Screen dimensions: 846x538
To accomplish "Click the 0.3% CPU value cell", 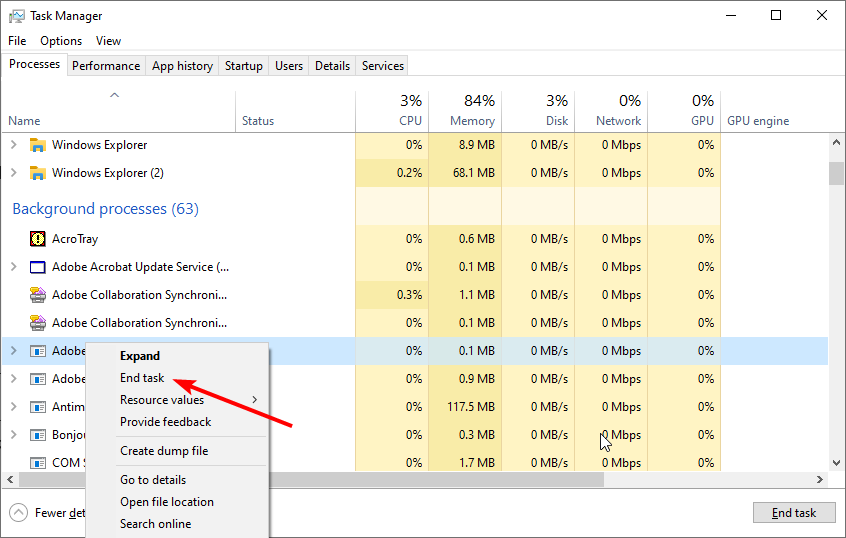I will (x=392, y=295).
